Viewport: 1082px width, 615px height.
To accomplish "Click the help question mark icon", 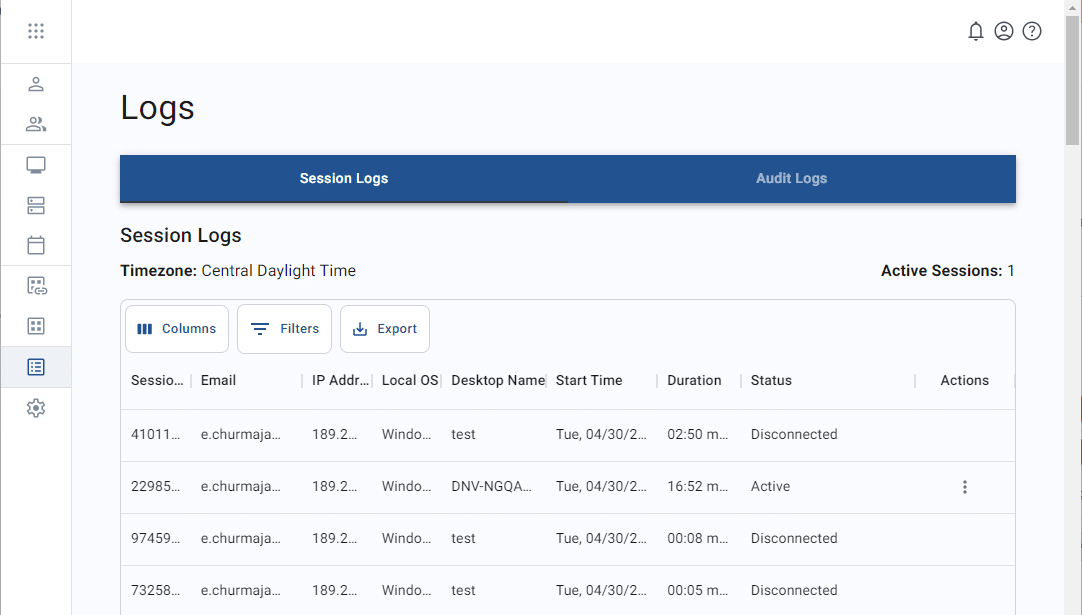I will (1032, 31).
